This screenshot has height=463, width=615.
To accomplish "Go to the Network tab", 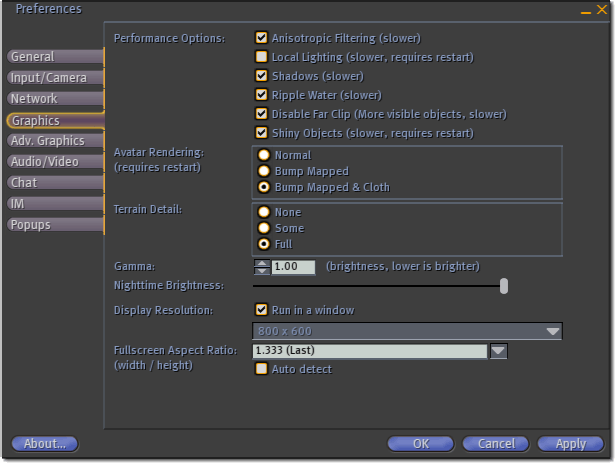I will pos(55,98).
